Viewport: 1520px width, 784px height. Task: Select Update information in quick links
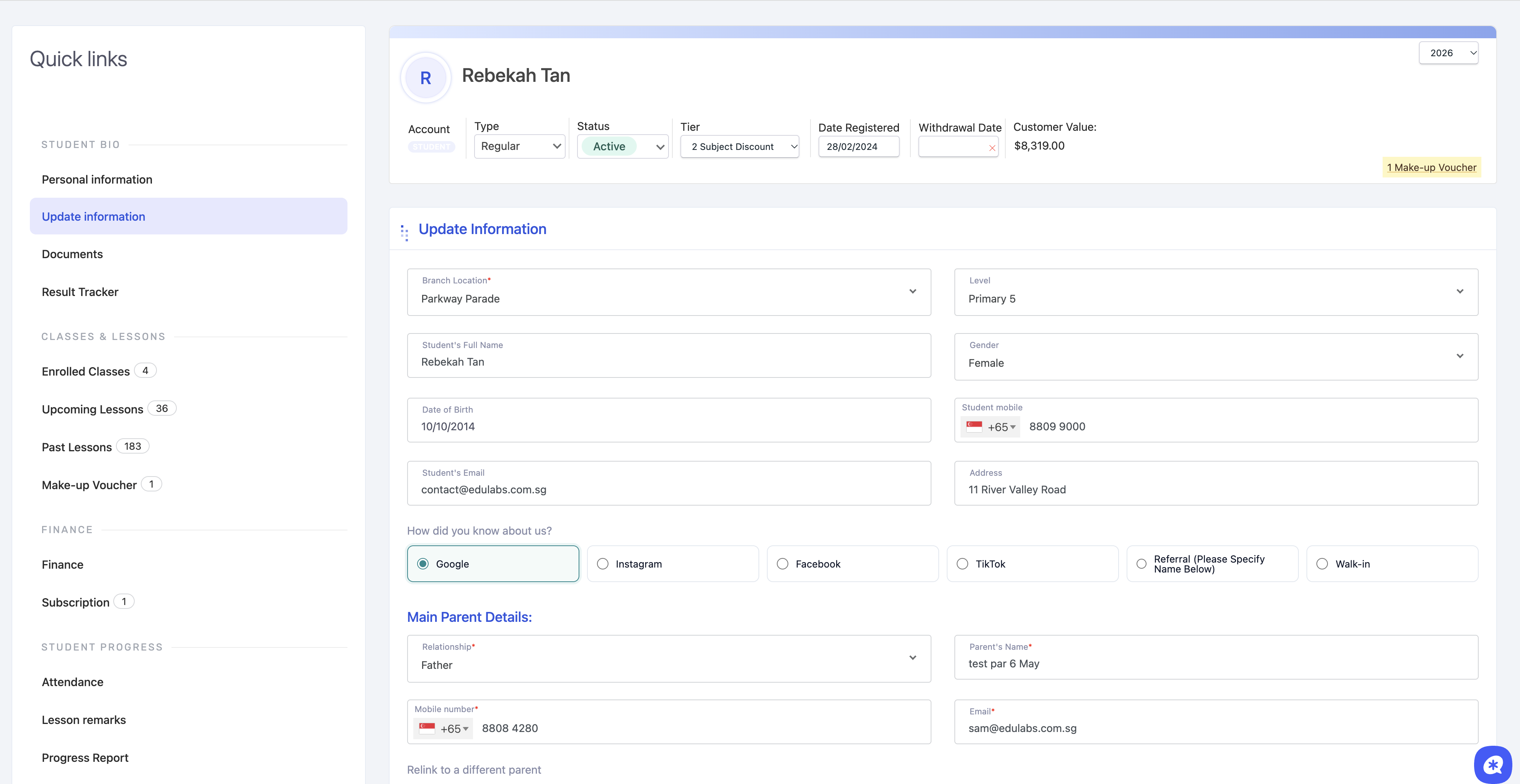[x=188, y=216]
